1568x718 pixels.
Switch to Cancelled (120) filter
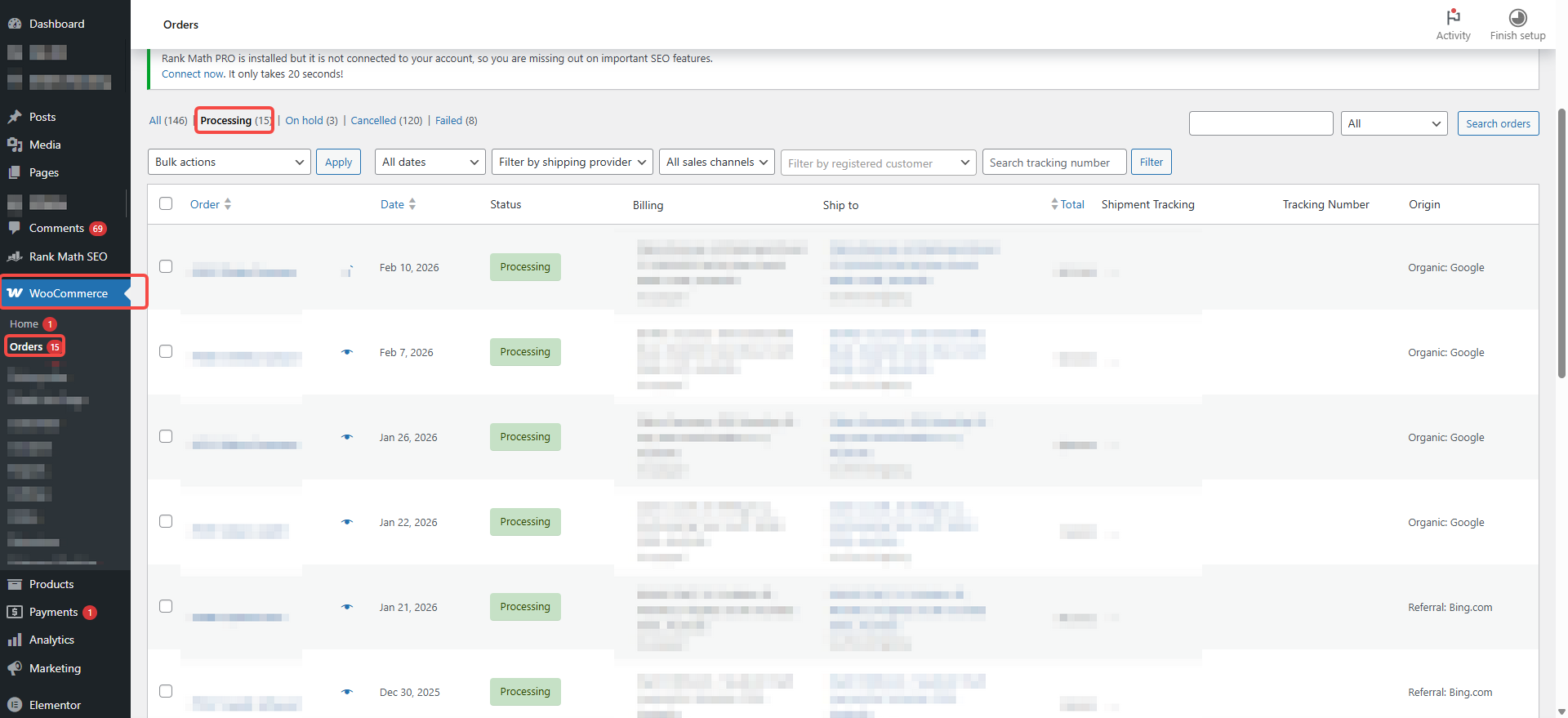386,120
